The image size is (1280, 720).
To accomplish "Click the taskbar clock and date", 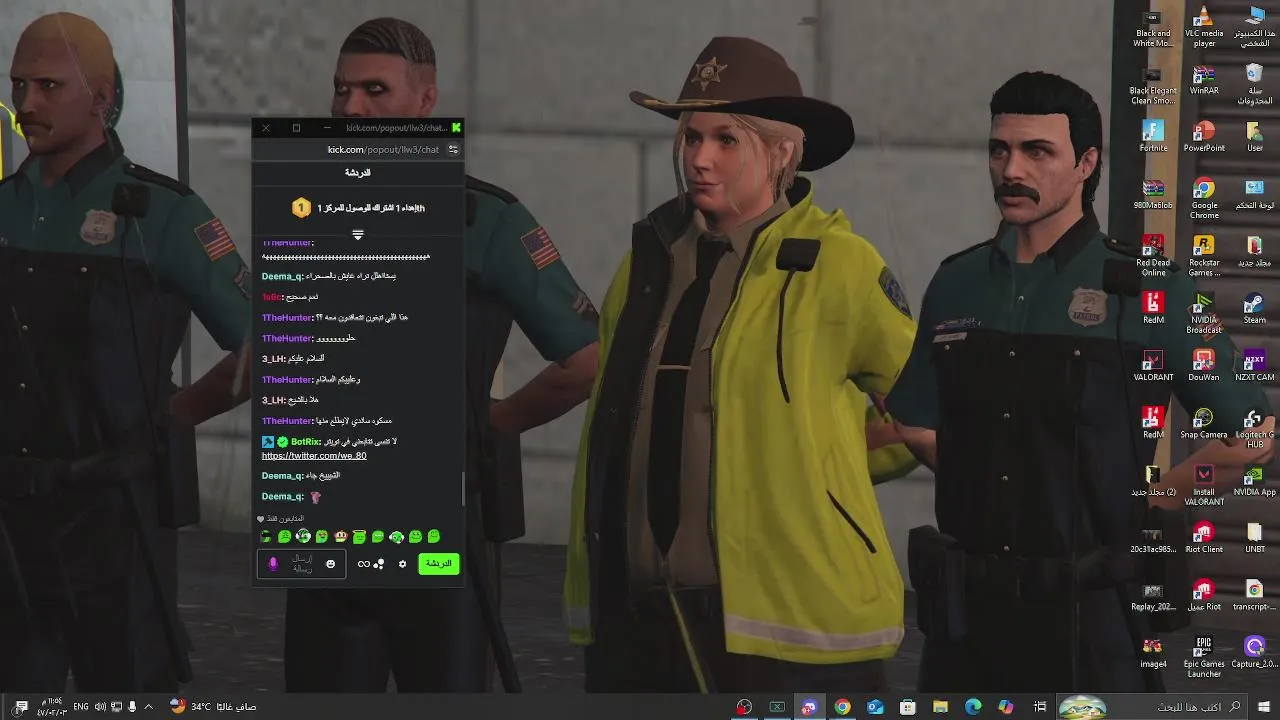I will (x=50, y=707).
